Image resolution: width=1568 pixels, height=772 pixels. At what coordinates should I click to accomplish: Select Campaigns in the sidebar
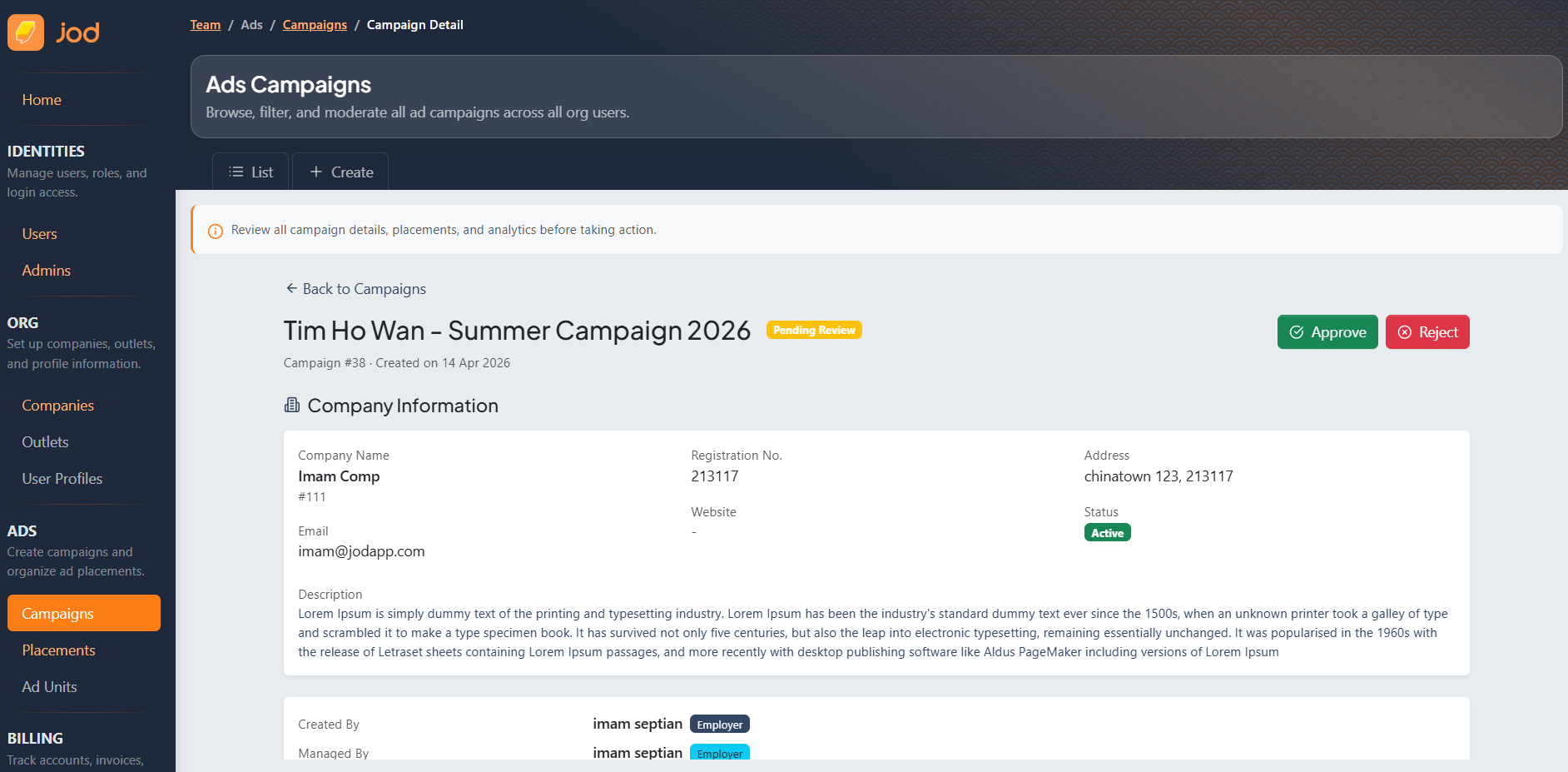[84, 613]
